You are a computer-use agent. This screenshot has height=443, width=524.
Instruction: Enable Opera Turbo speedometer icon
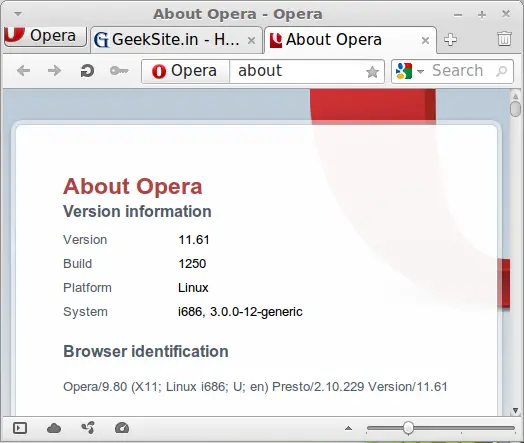tap(122, 428)
